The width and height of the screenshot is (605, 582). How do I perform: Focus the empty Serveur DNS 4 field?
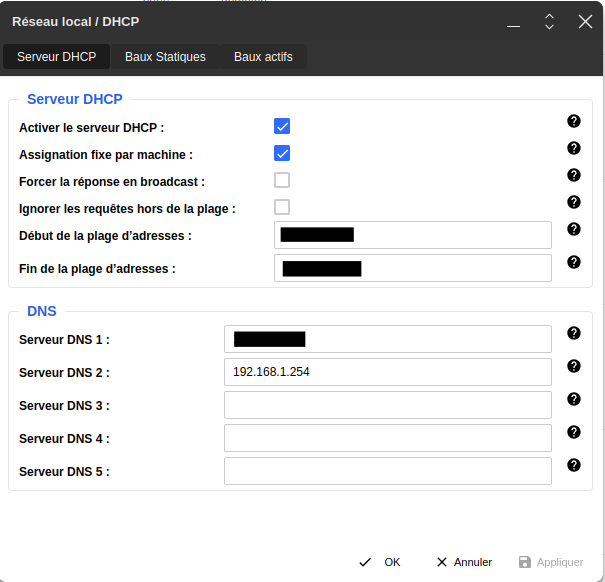click(x=387, y=438)
